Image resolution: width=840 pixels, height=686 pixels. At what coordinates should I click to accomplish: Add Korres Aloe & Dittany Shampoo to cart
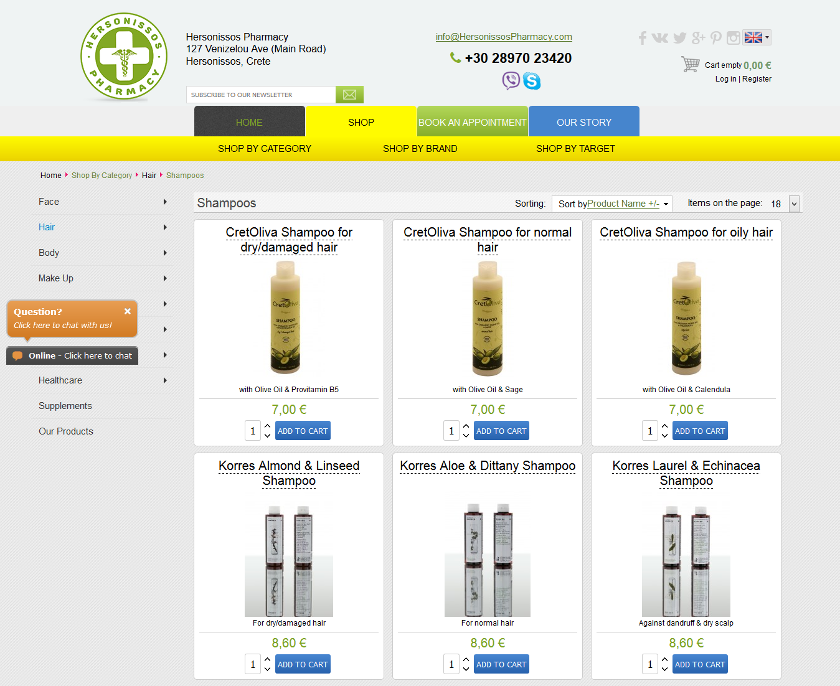point(501,664)
